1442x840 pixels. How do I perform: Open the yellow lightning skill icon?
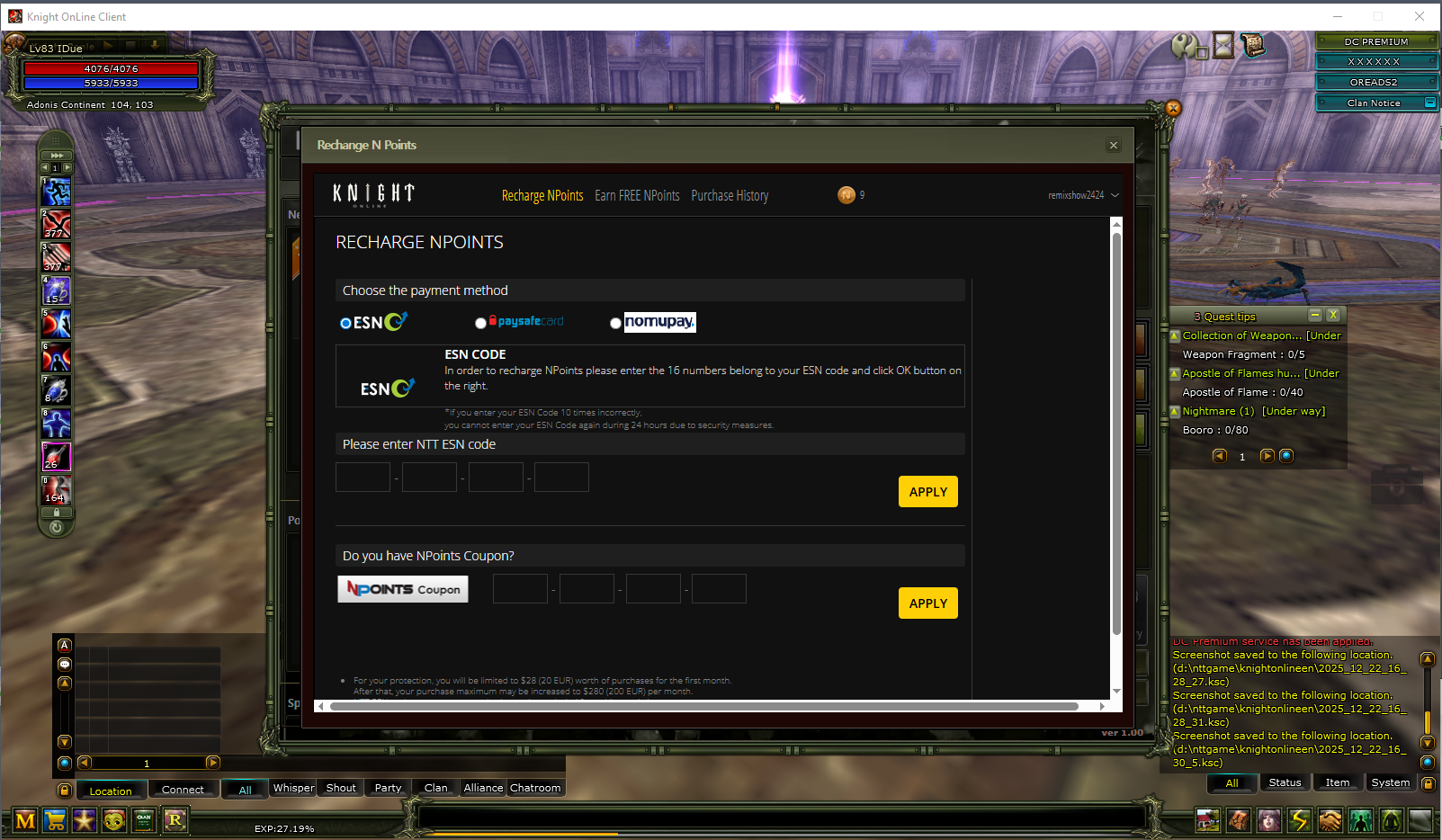1300,820
